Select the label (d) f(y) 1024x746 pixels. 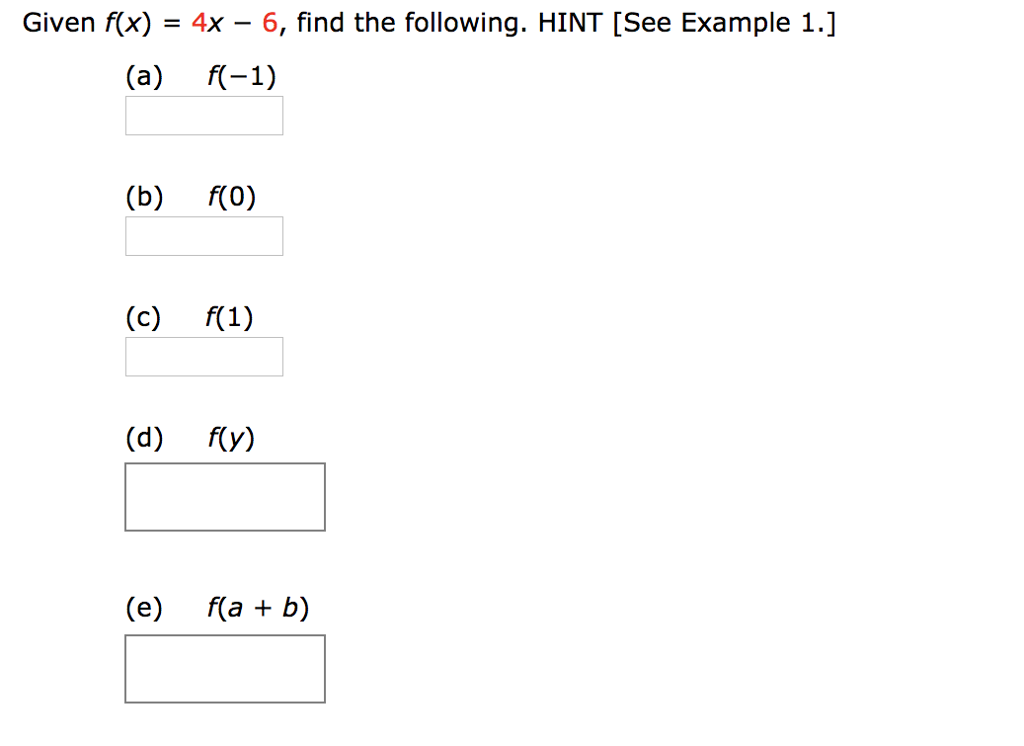tap(188, 436)
